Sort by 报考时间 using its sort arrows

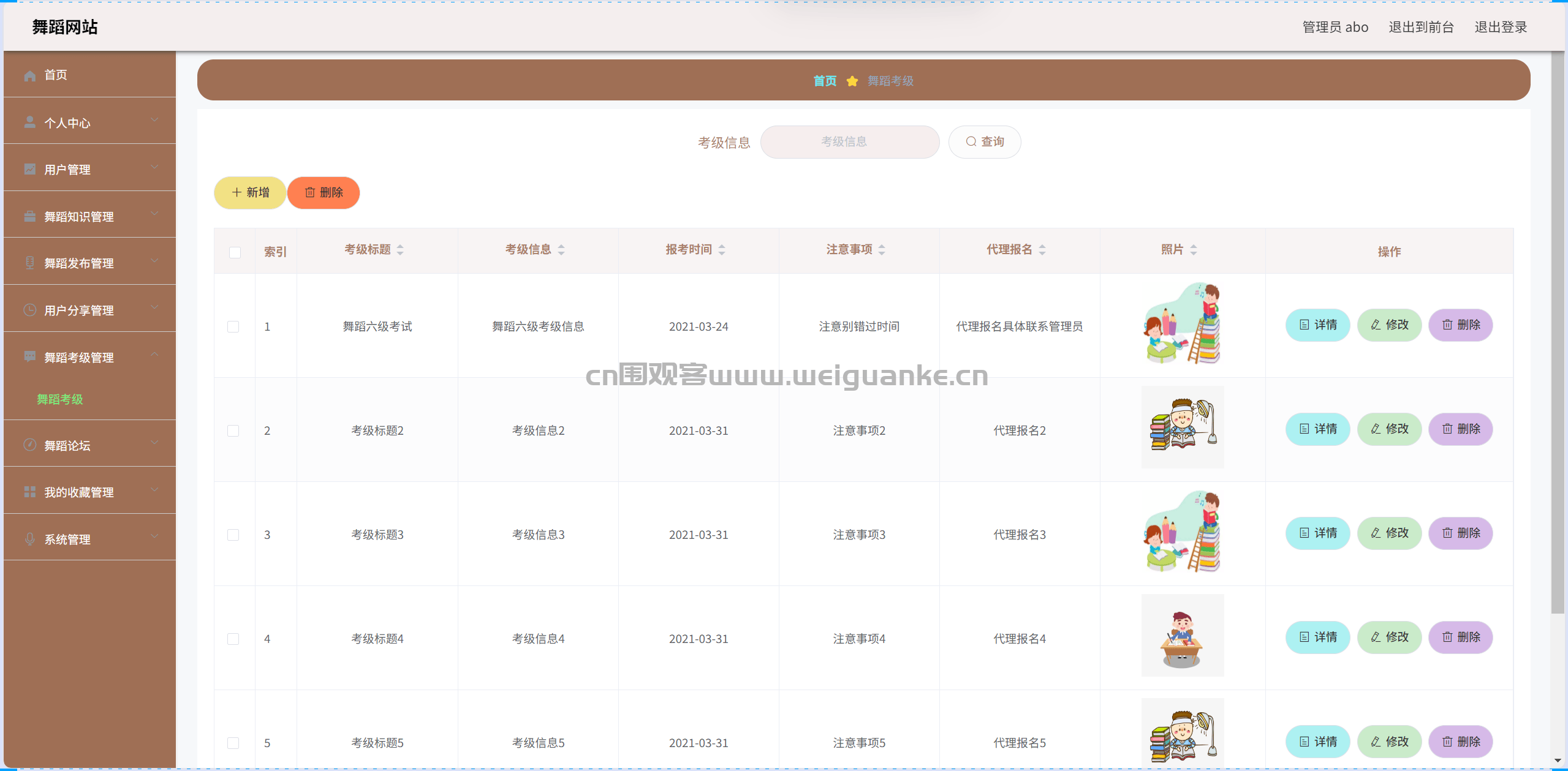722,250
